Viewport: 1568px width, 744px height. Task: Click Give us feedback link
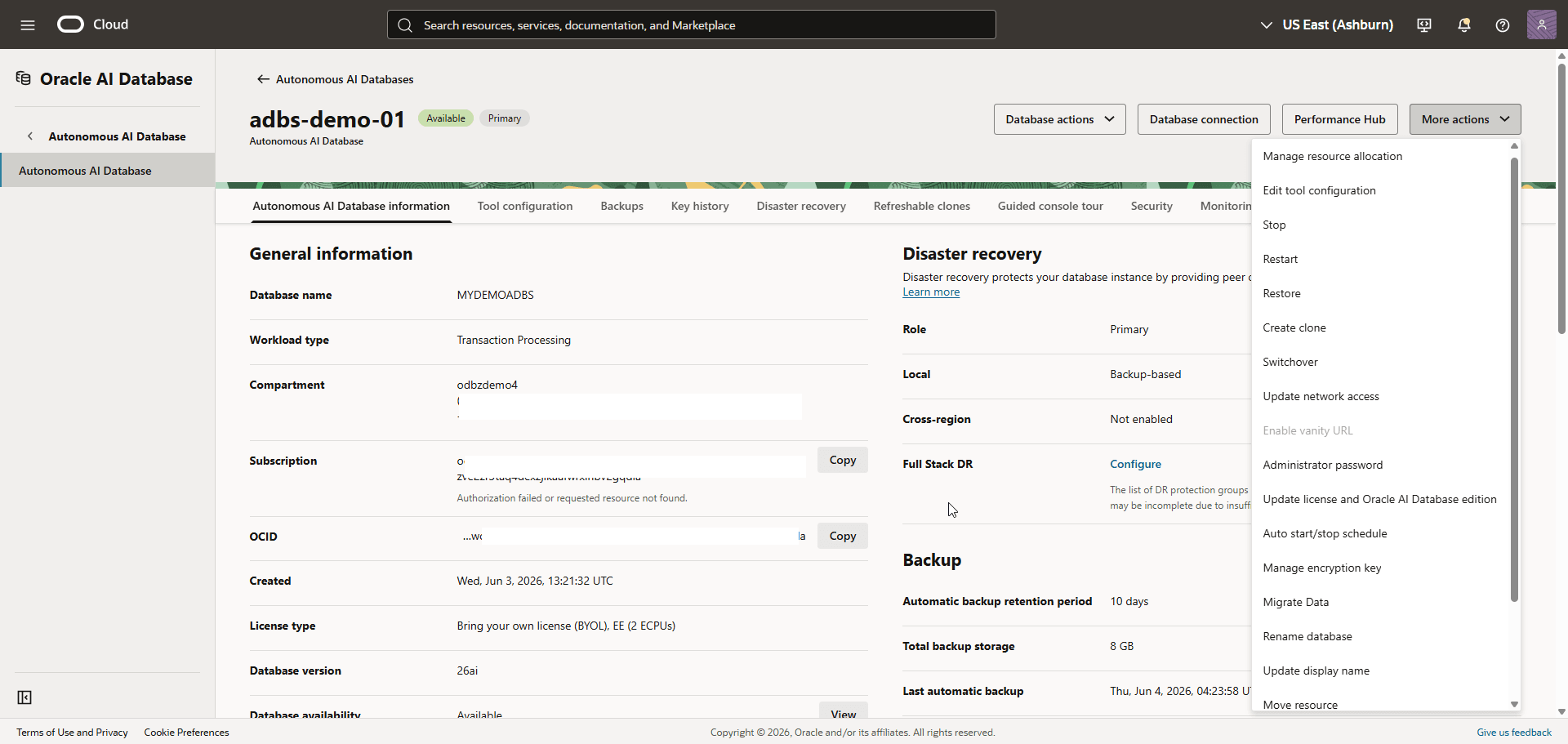(x=1514, y=733)
